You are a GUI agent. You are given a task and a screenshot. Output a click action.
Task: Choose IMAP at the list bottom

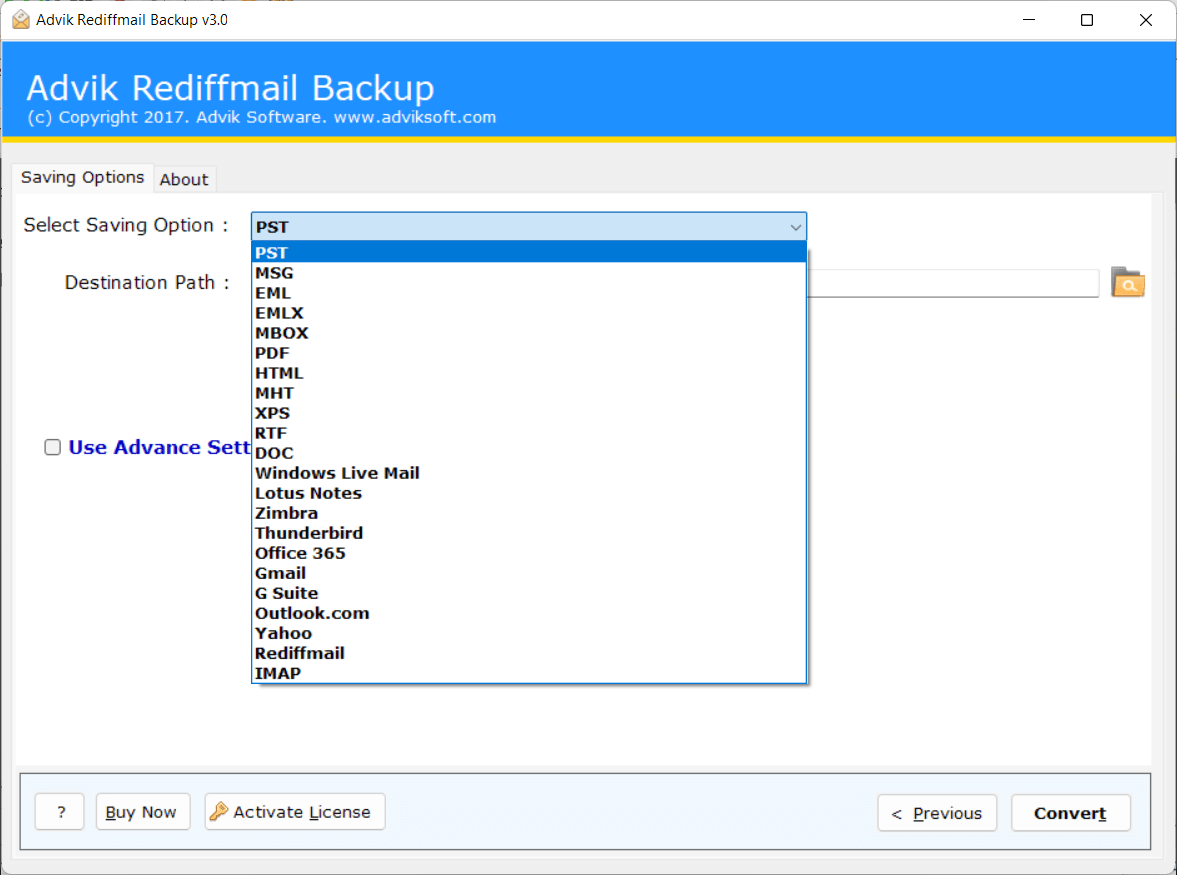[x=528, y=673]
